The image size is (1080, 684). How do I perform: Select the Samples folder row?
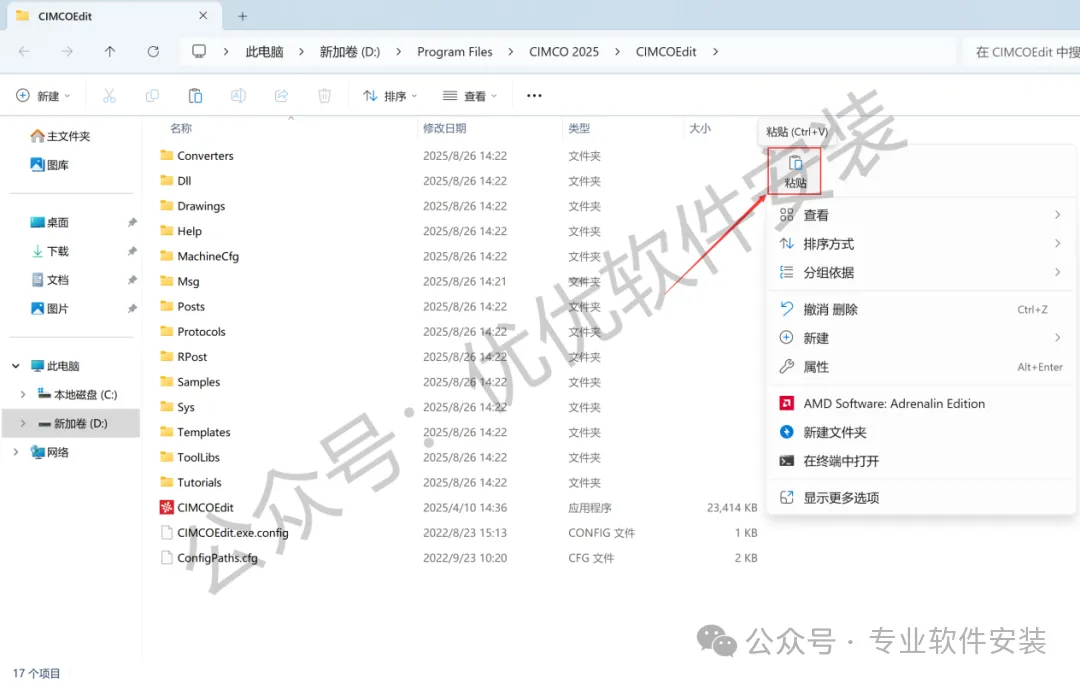[459, 382]
